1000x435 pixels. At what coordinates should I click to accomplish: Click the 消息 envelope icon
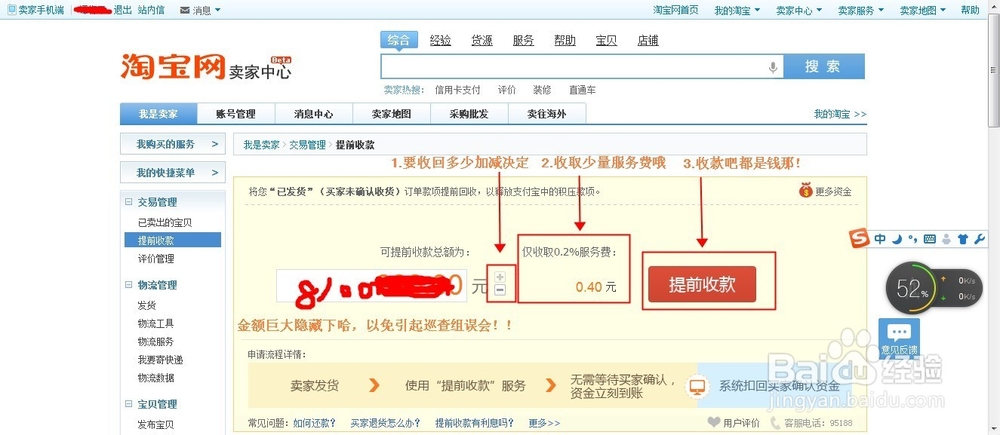(x=184, y=10)
